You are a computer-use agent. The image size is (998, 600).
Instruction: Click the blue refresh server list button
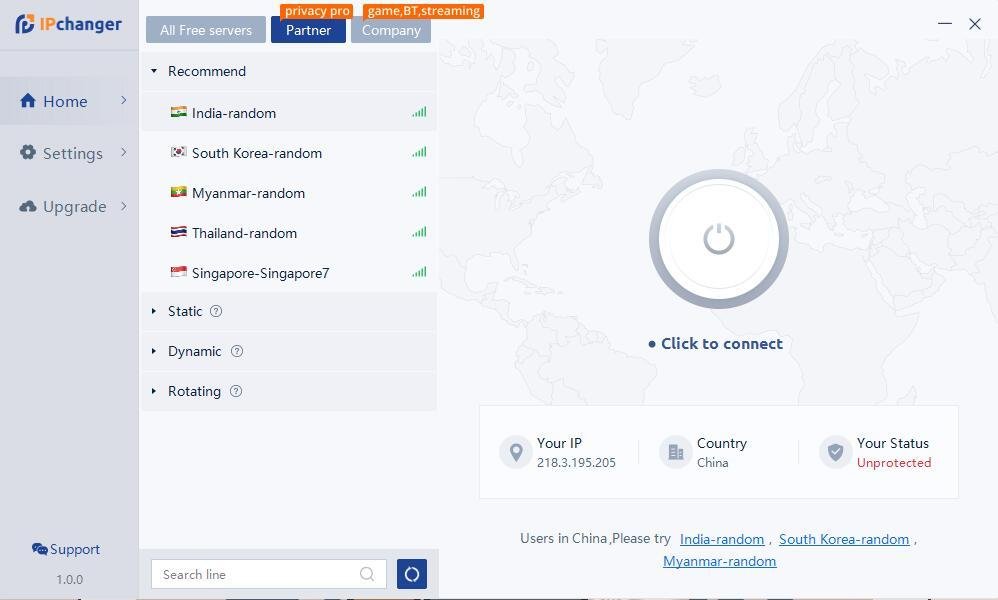click(x=412, y=574)
